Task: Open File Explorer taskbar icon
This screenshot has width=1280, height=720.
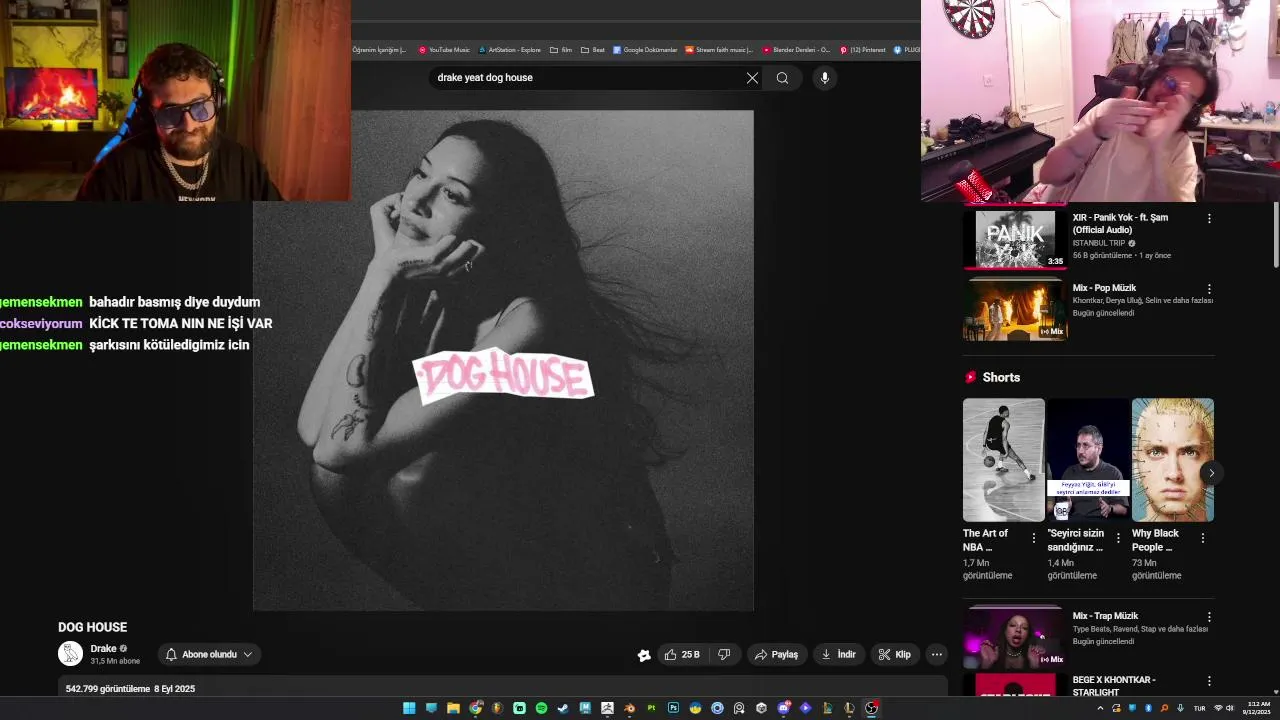Action: [453, 708]
